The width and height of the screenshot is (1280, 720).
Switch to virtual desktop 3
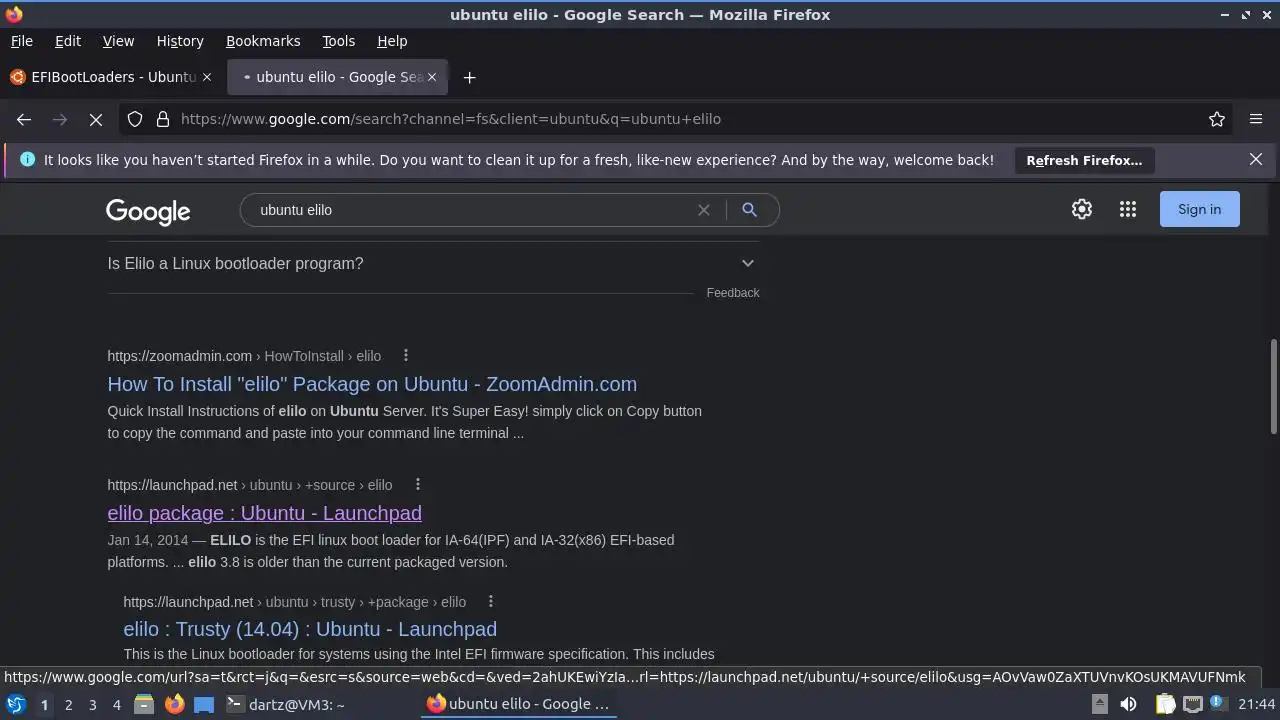92,704
